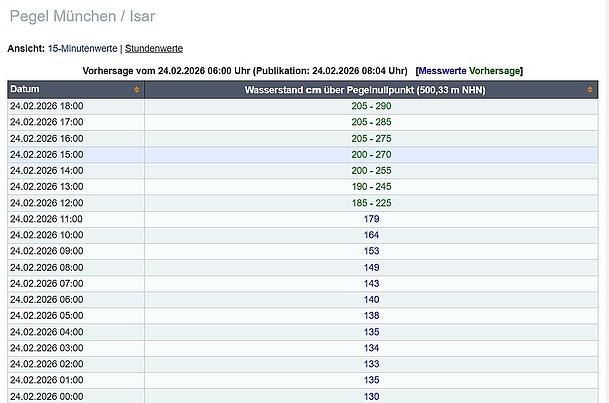Click the Messwerte legend label
This screenshot has height=403, width=609.
(443, 71)
